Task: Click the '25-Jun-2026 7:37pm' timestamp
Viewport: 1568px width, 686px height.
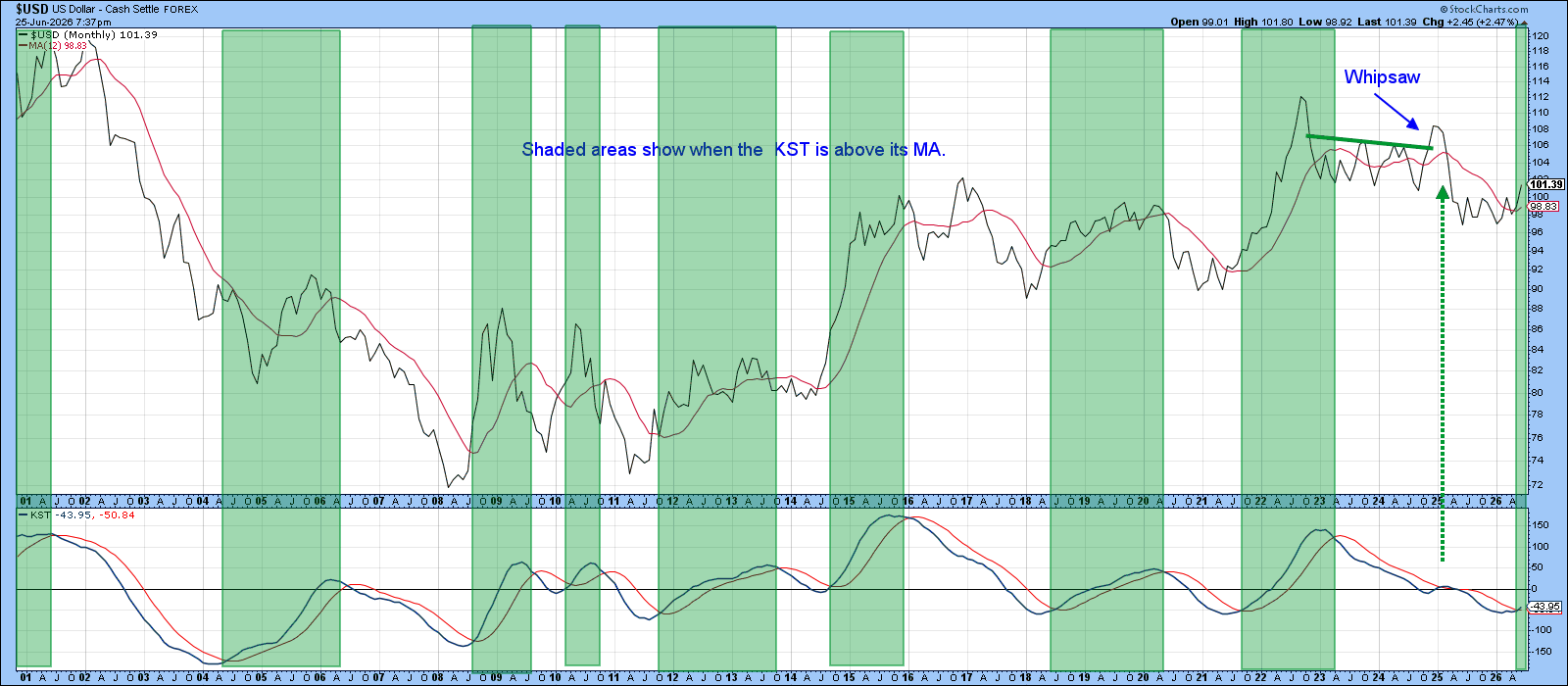Action: [x=63, y=21]
